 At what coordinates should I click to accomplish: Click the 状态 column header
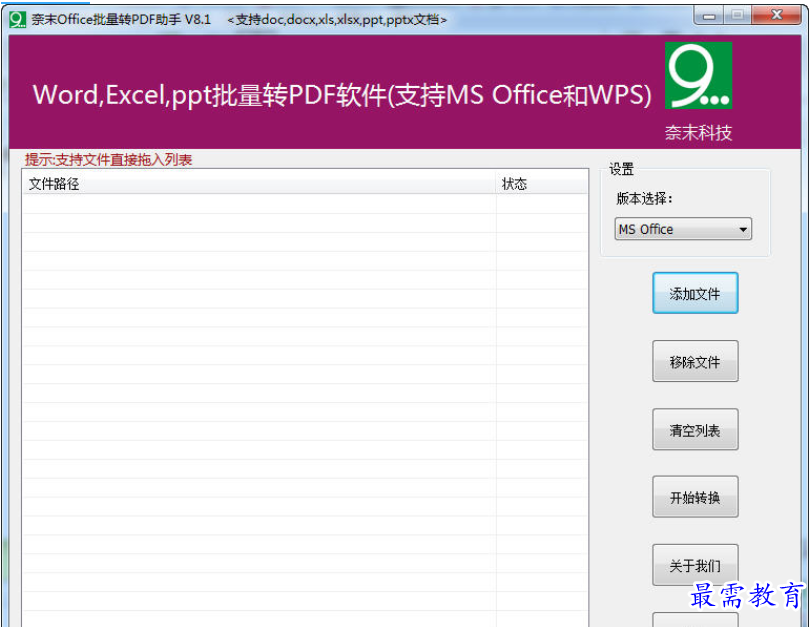(542, 183)
